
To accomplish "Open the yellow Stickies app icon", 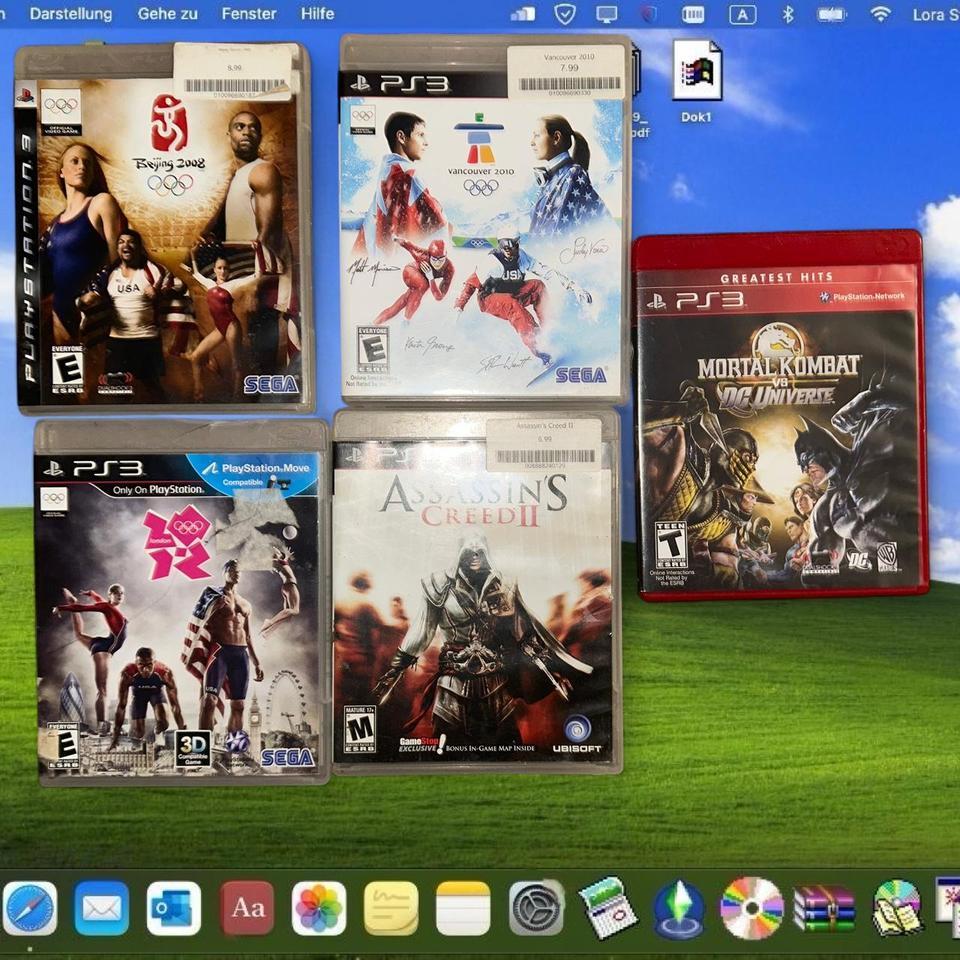I will tap(391, 909).
